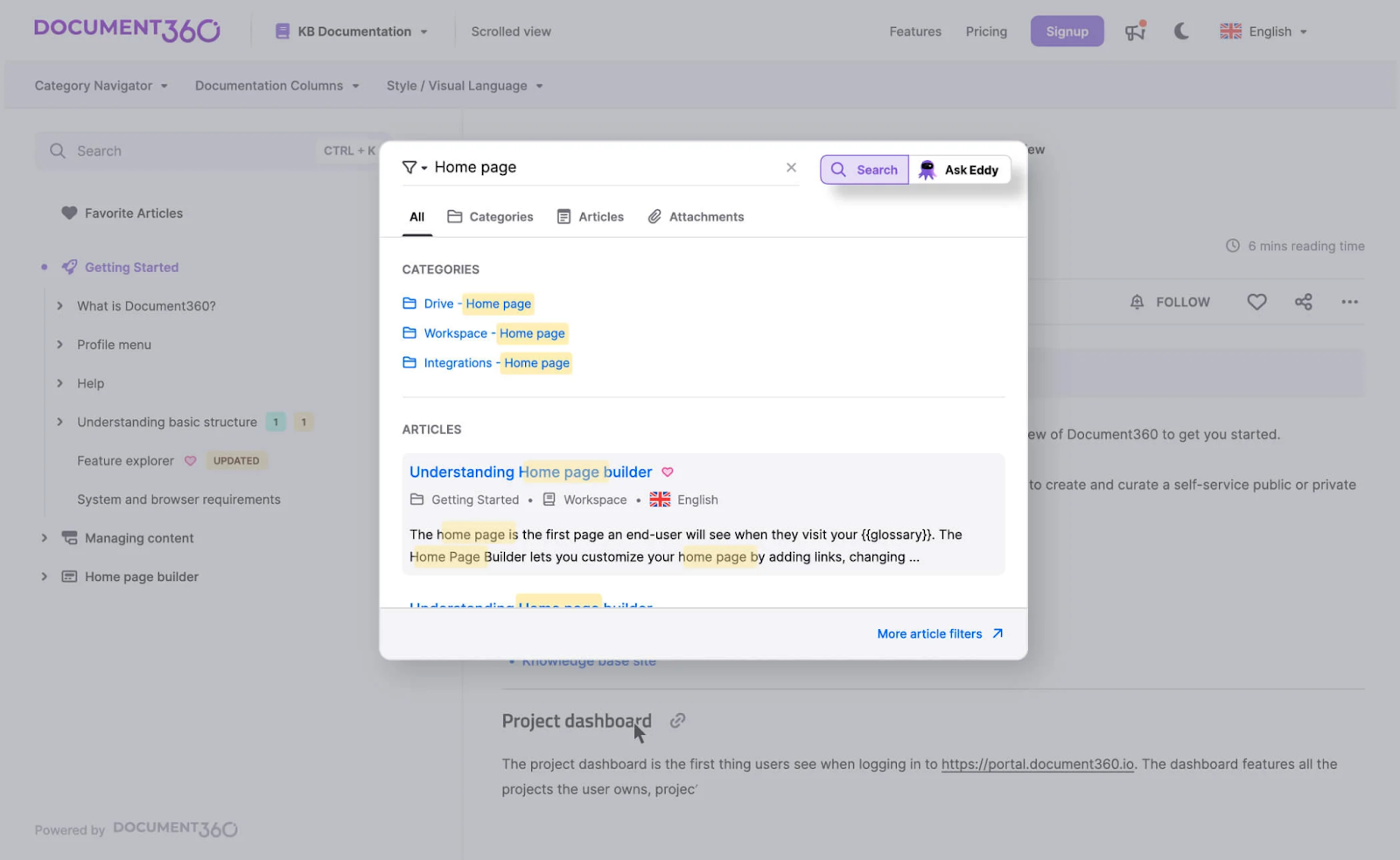
Task: Expand the Category Navigator dropdown
Action: (x=101, y=86)
